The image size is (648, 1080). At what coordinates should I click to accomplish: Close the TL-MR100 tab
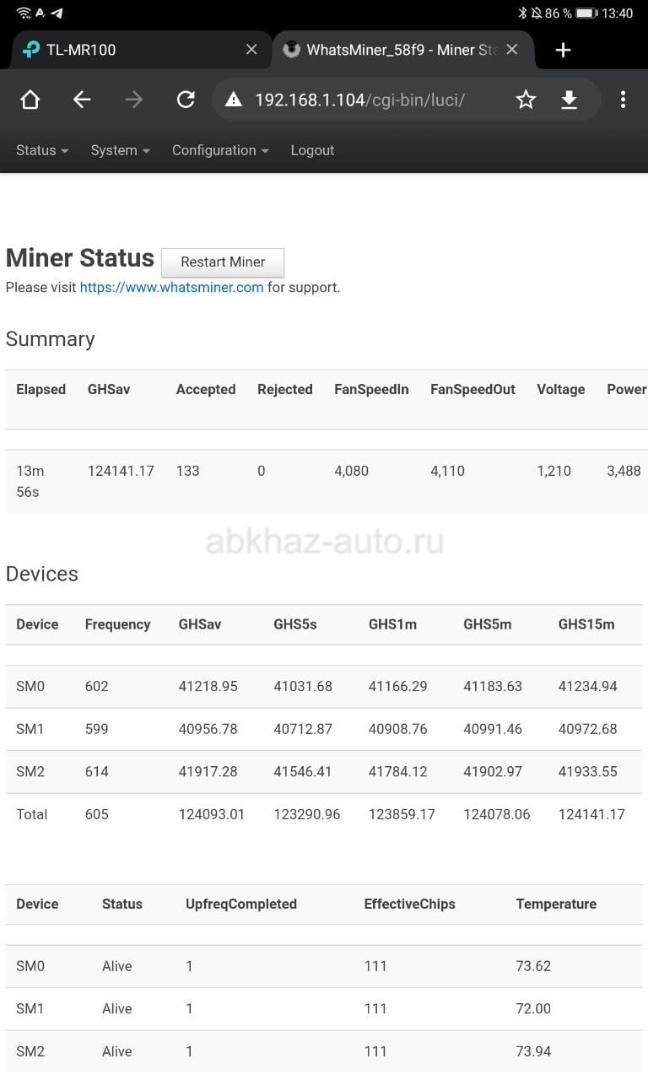pyautogui.click(x=251, y=50)
